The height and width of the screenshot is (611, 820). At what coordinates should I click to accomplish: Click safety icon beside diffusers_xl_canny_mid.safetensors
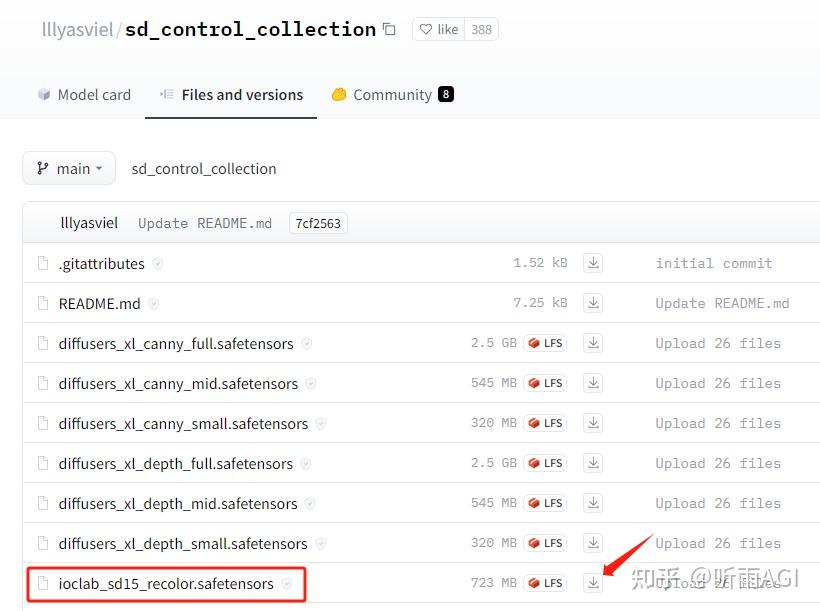point(311,383)
